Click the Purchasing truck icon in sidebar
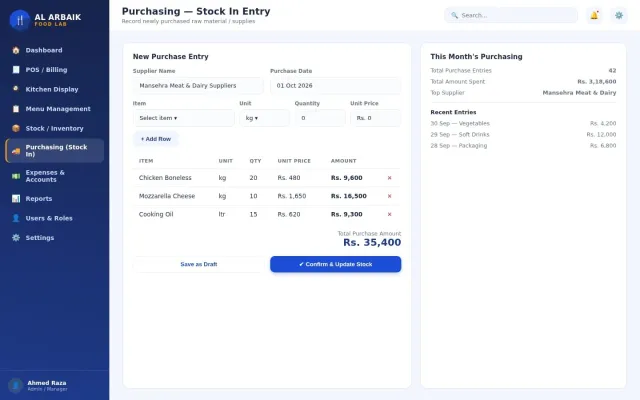The height and width of the screenshot is (400, 640). point(16,151)
